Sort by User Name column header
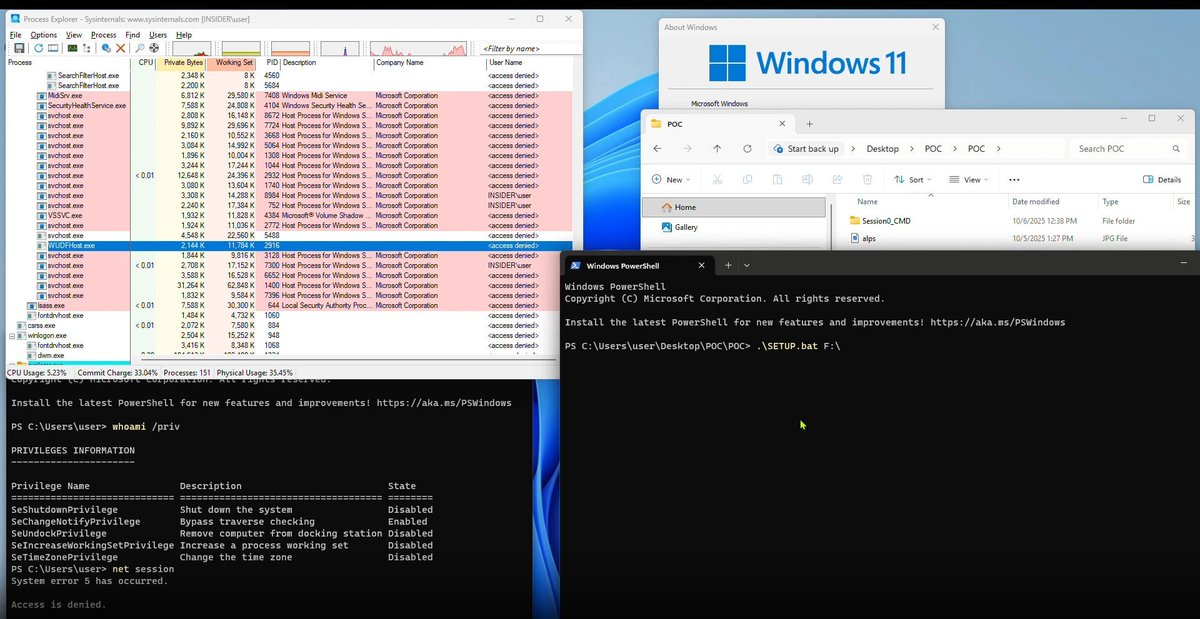The height and width of the screenshot is (619, 1200). coord(529,62)
